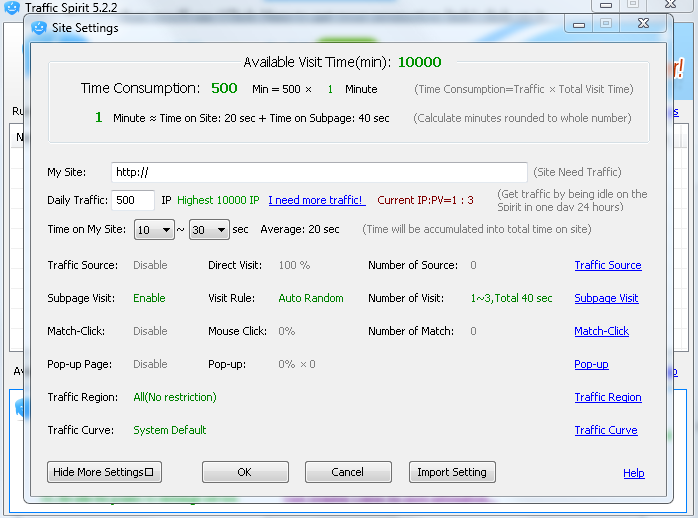Click the Traffic Source 'Disable' status
The image size is (698, 518).
[150, 265]
